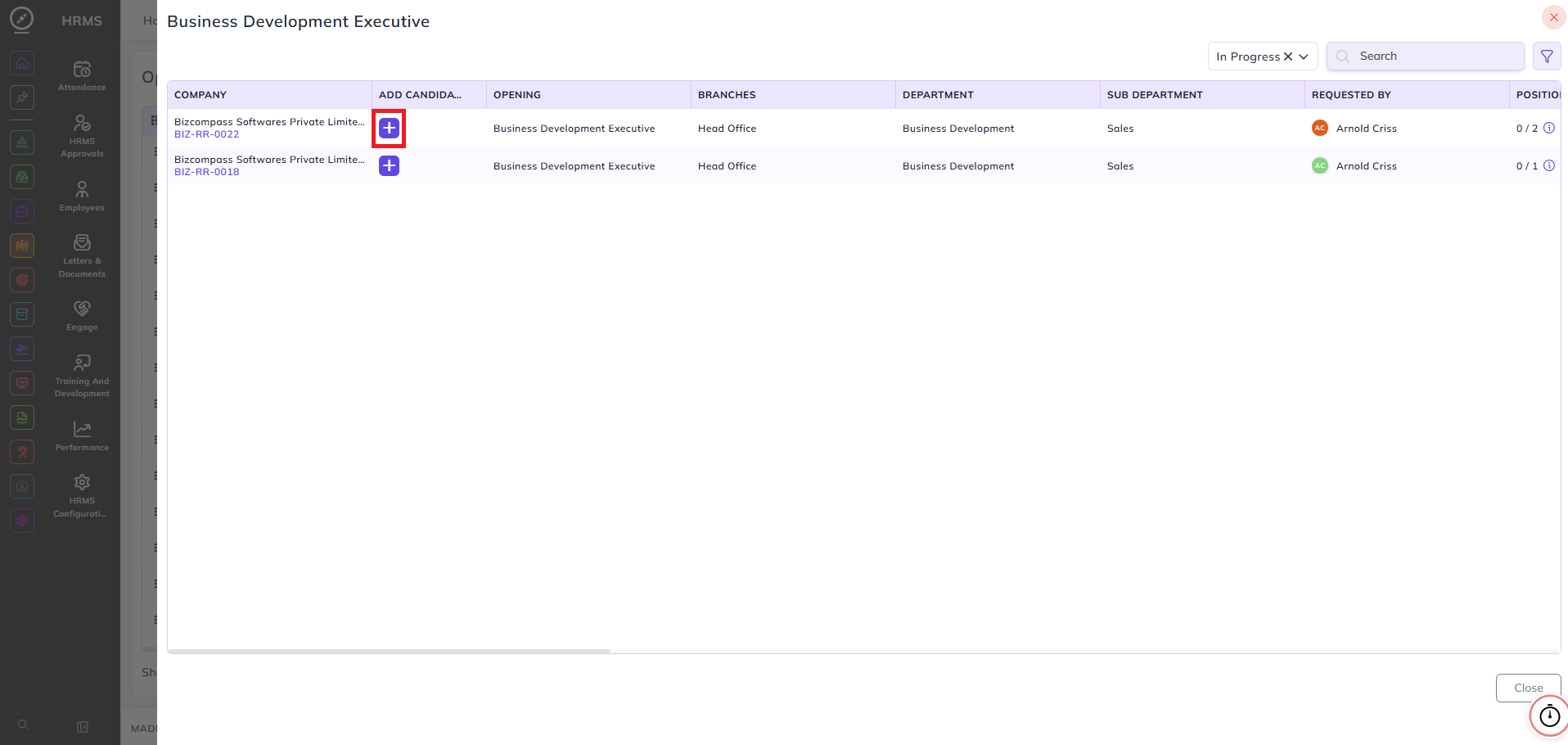Screen dimensions: 1568x745
Task: Open Letters & Documents section
Action: pyautogui.click(x=82, y=256)
